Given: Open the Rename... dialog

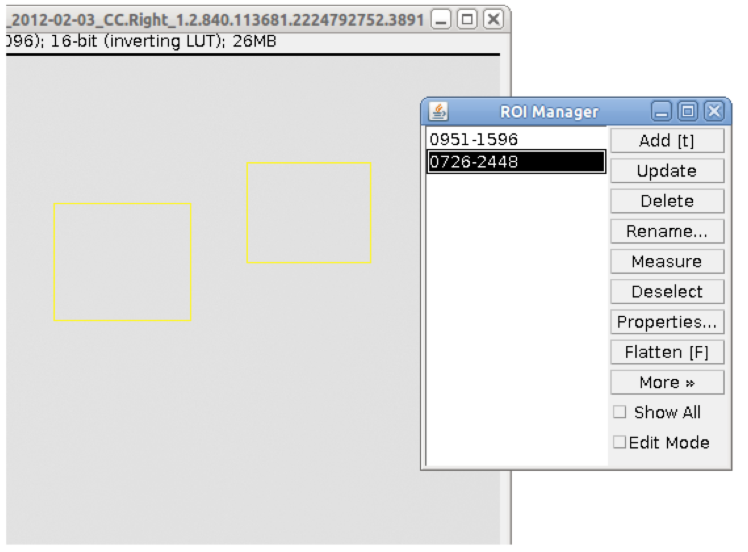Looking at the screenshot, I should [x=666, y=231].
